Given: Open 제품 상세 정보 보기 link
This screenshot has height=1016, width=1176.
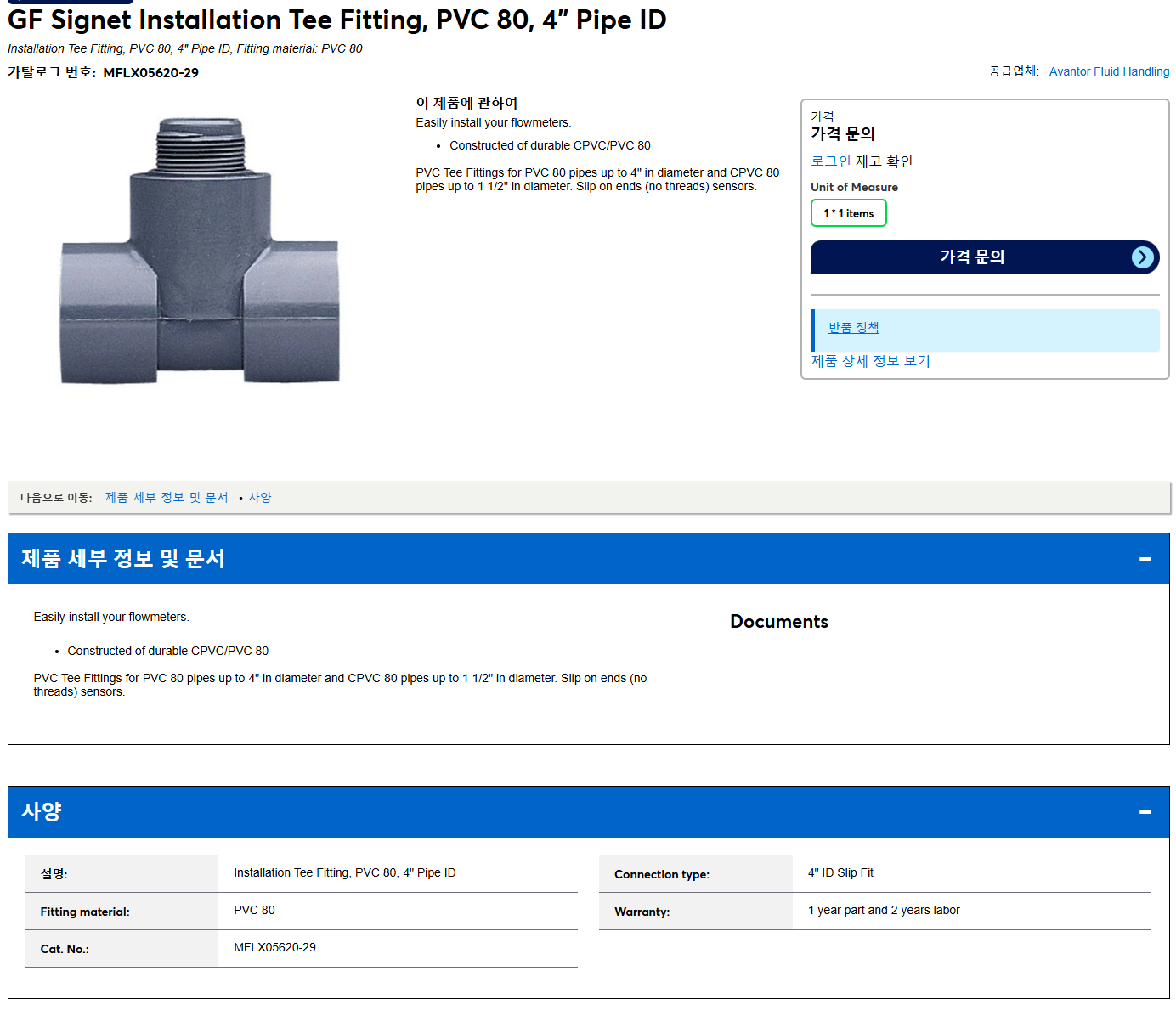Looking at the screenshot, I should [870, 361].
